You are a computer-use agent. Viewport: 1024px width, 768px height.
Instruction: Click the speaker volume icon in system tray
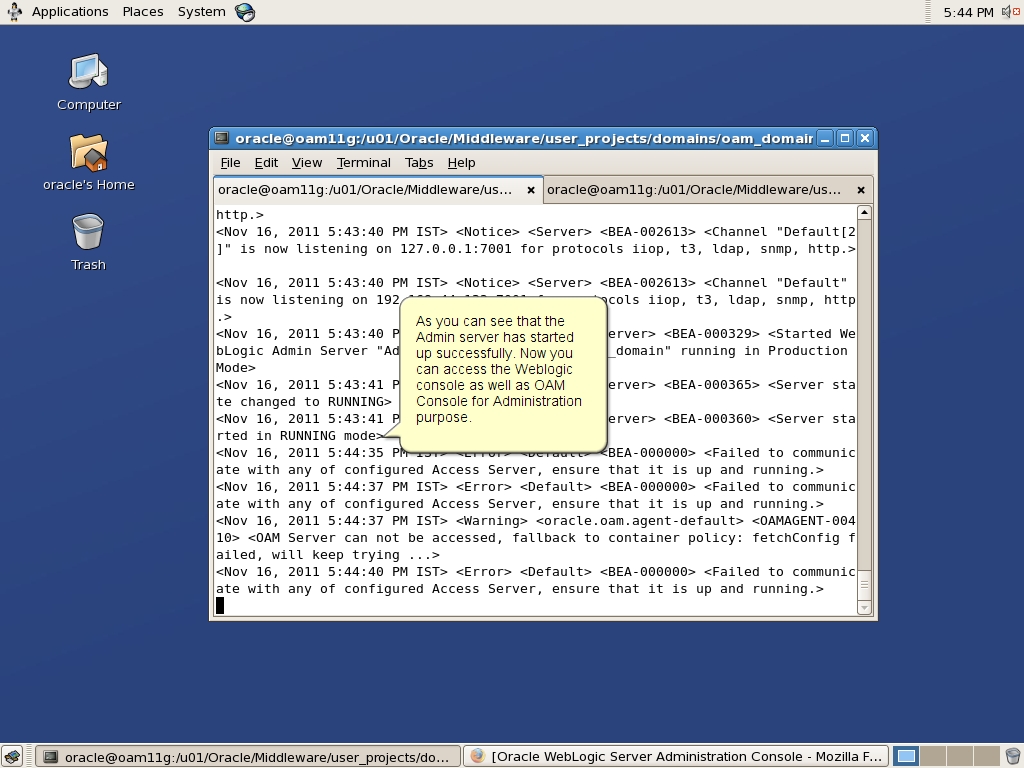[x=1006, y=11]
